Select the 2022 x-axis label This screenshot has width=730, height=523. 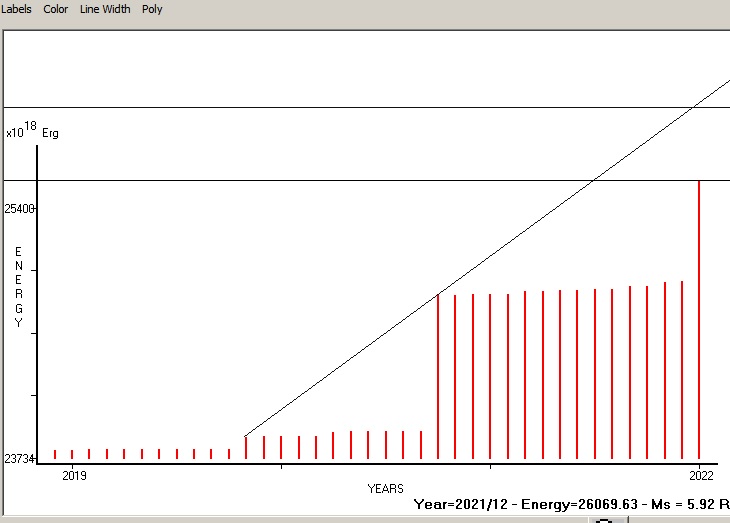[x=702, y=474]
